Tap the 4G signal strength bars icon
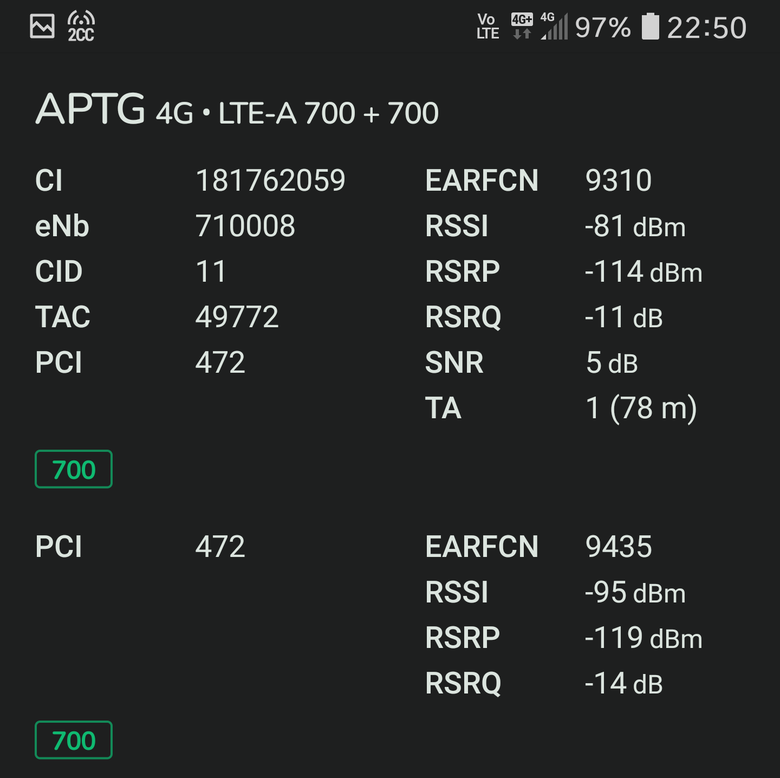Screen dimensions: 780x778 554,26
